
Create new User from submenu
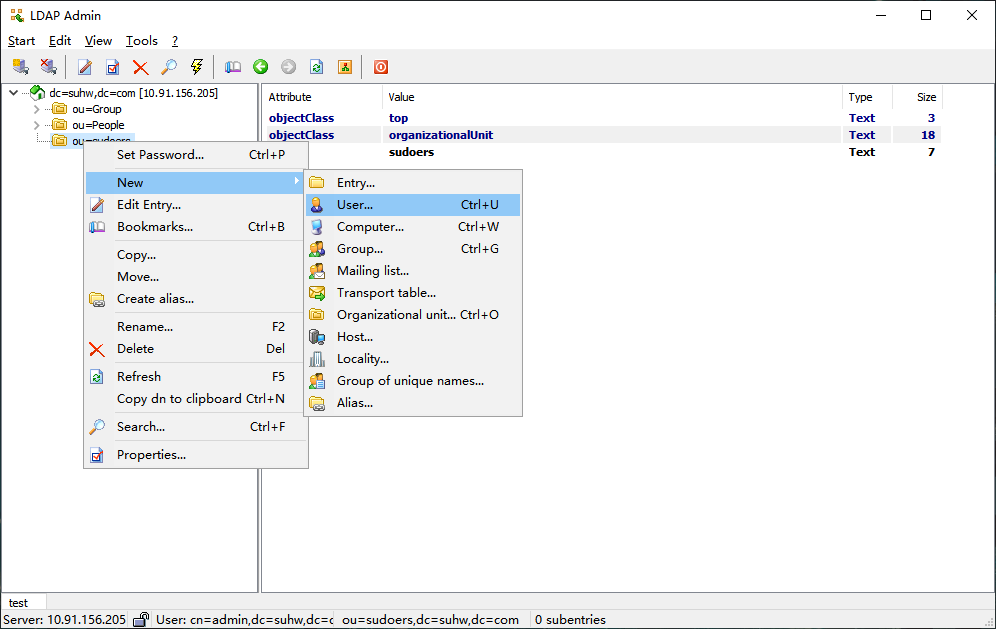[413, 205]
